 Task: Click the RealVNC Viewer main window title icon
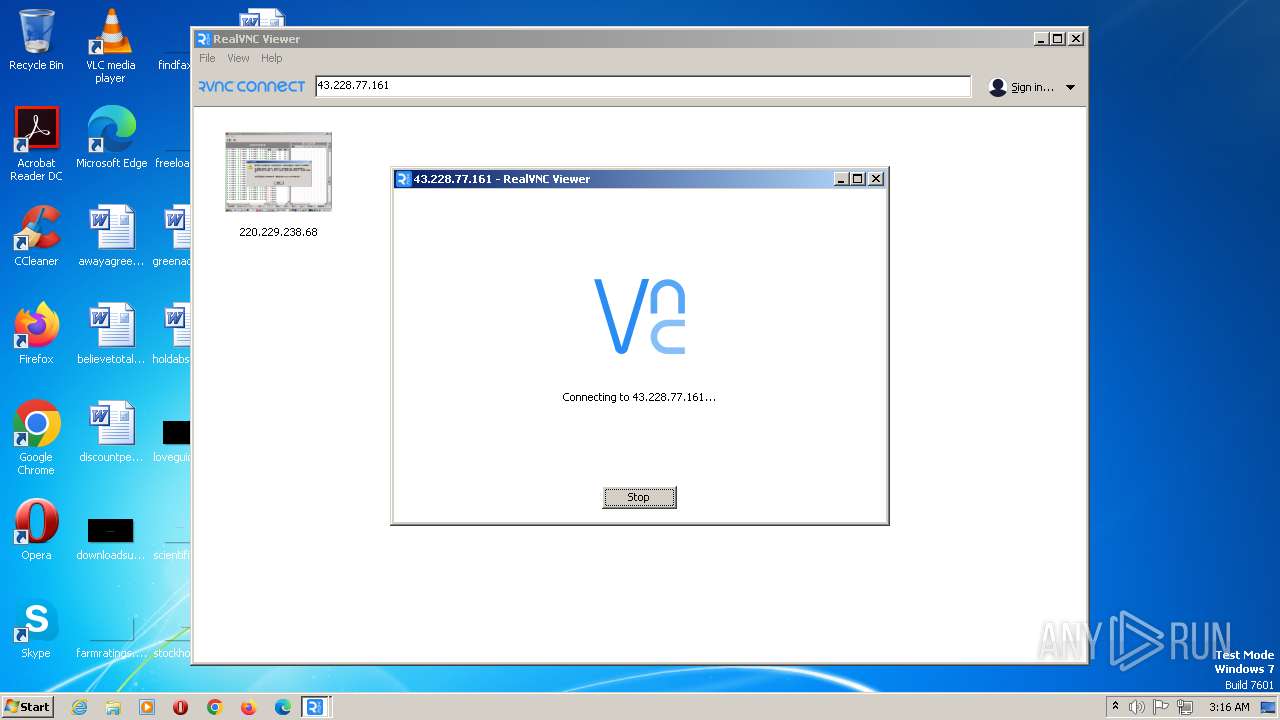pos(203,39)
